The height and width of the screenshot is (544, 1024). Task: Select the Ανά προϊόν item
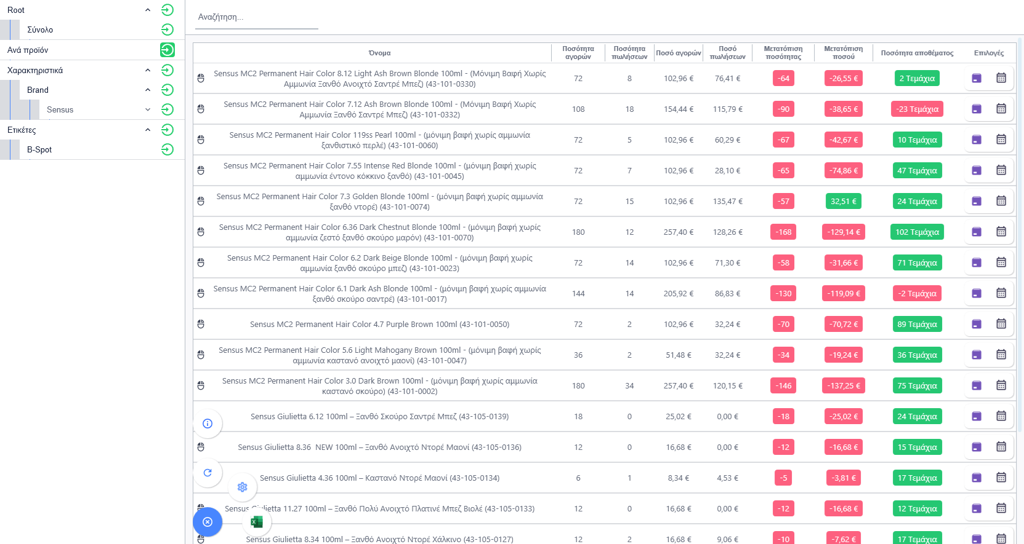pyautogui.click(x=27, y=50)
